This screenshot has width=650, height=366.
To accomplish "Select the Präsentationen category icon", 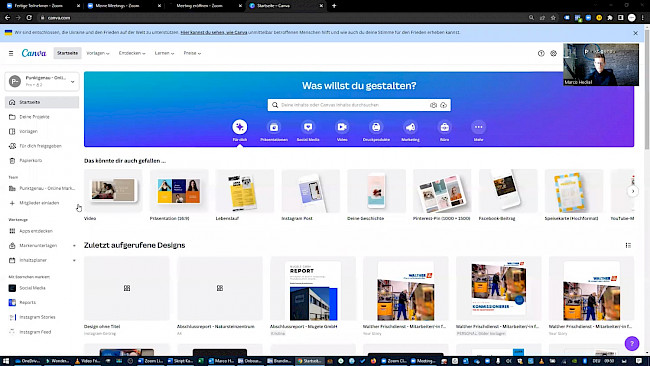I will [x=274, y=127].
